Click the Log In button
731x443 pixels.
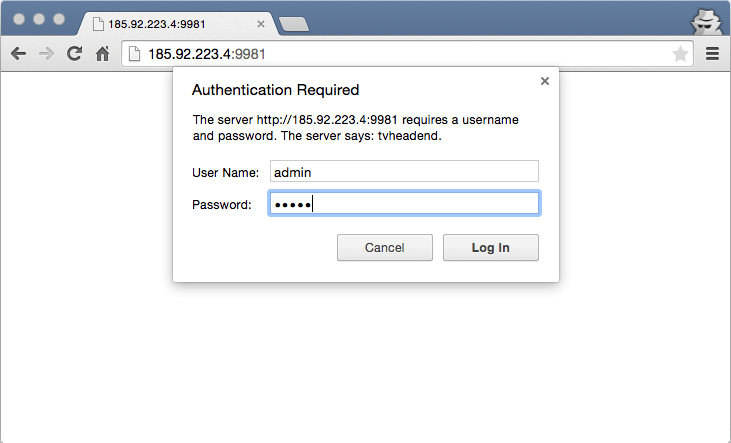tap(490, 248)
